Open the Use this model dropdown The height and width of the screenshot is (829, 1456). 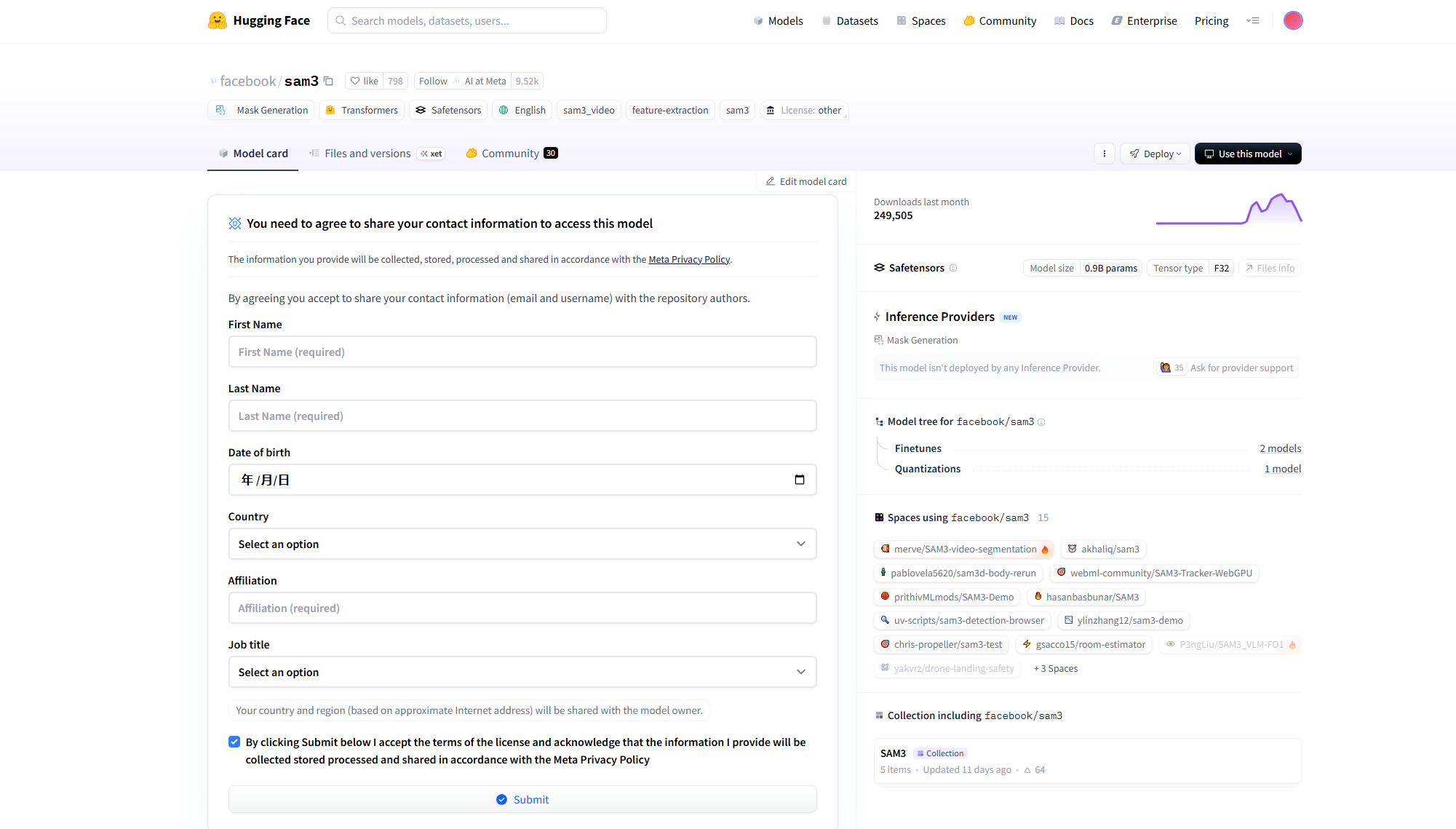pyautogui.click(x=1247, y=154)
